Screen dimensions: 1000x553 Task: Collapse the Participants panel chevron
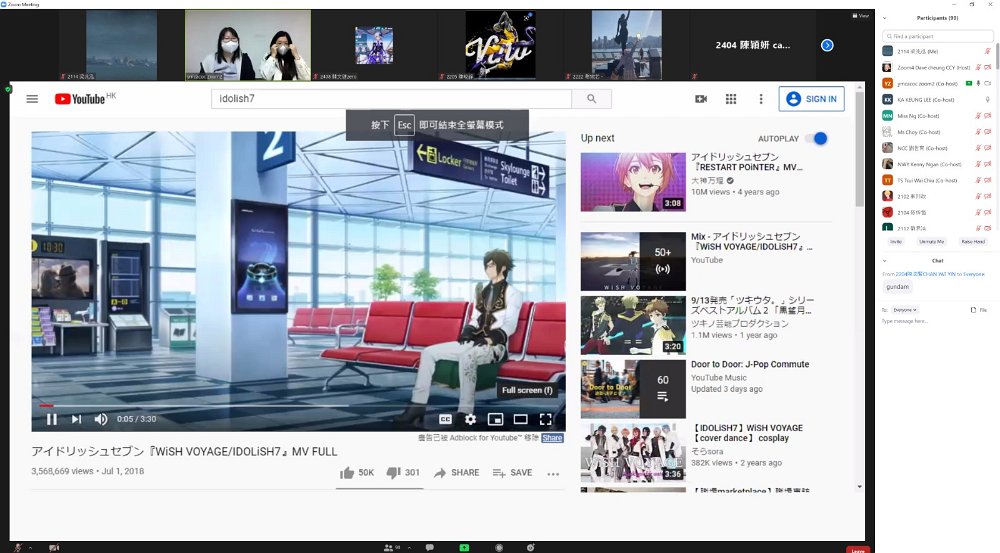[x=885, y=18]
